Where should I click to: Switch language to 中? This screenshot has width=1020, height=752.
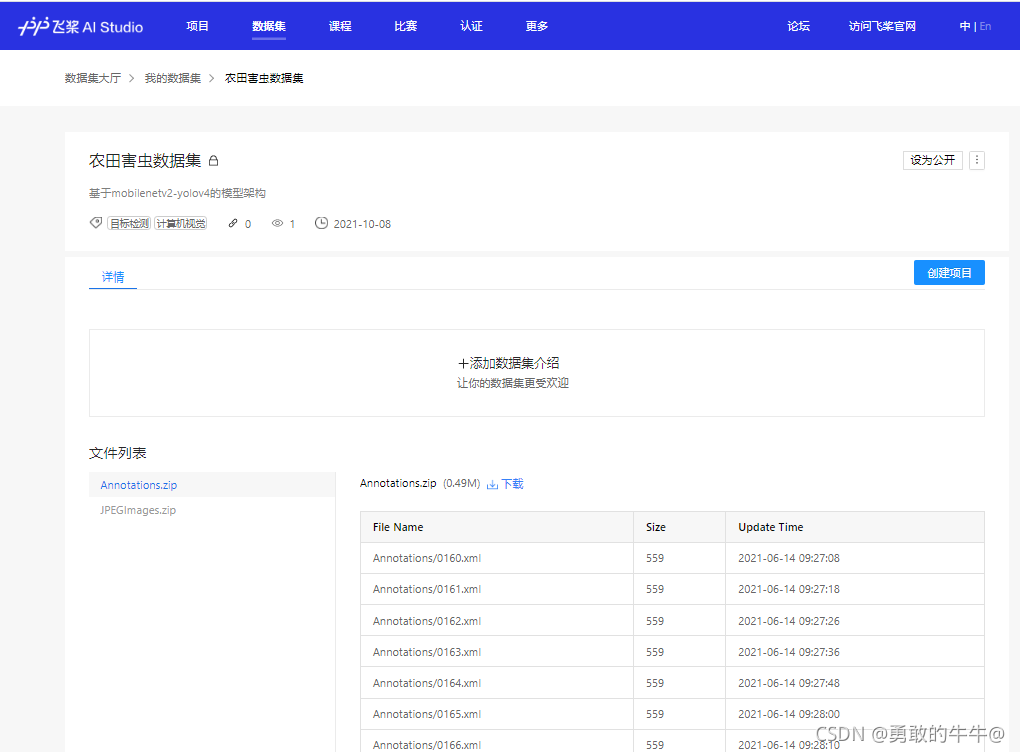pos(965,26)
